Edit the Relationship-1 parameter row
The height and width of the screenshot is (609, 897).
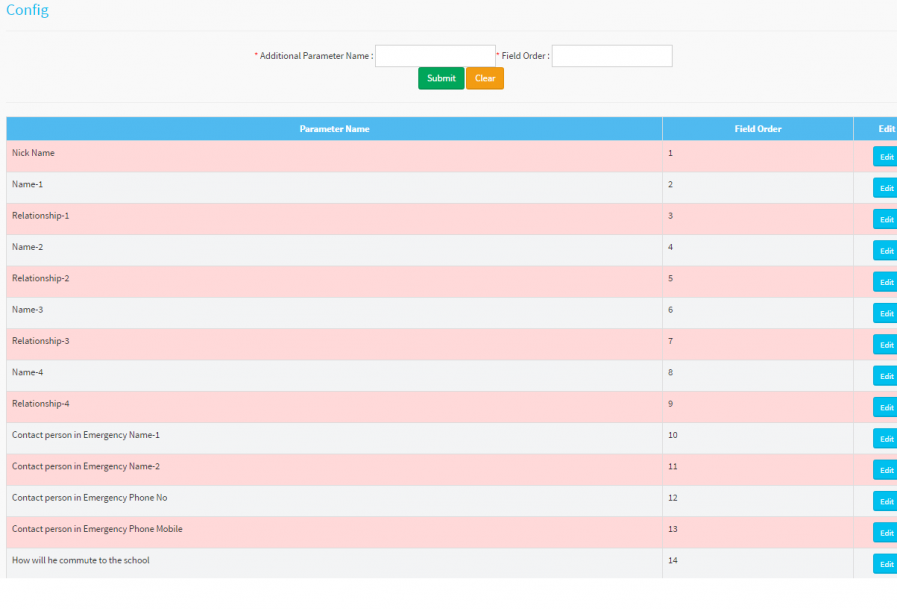click(886, 219)
